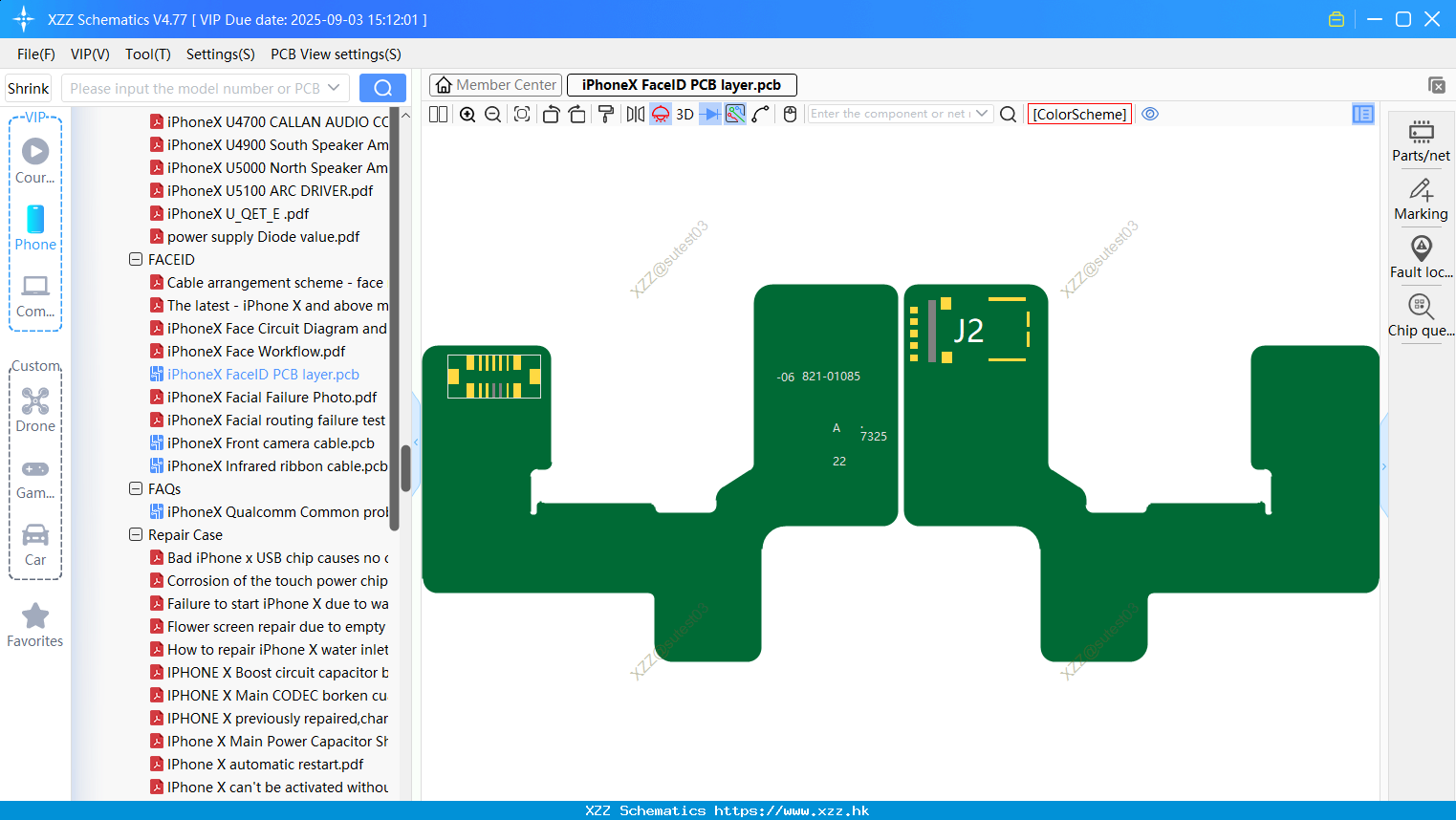1456x820 pixels.
Task: Click the component or net search field
Action: click(x=890, y=114)
